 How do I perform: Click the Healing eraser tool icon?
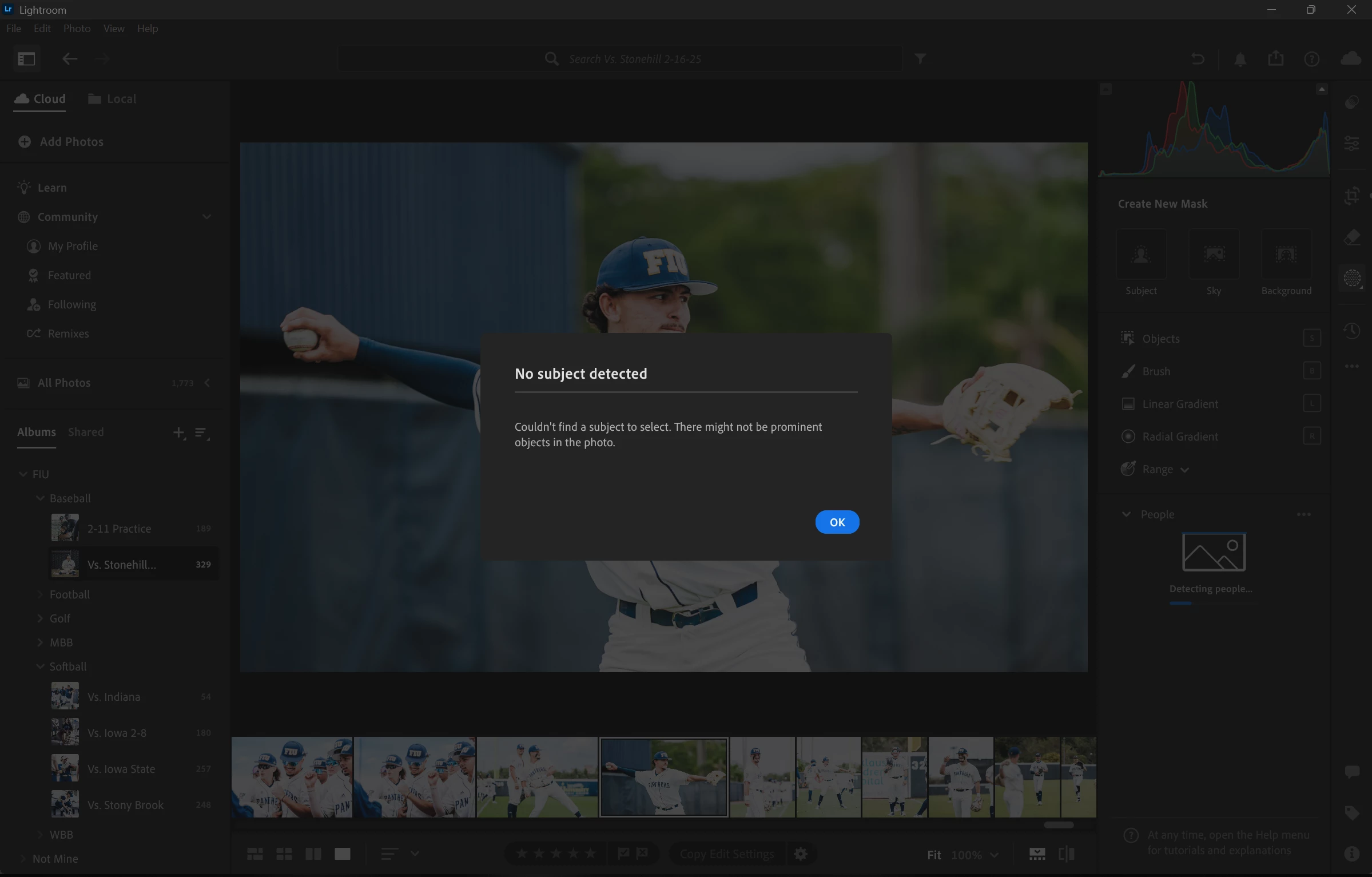1351,237
